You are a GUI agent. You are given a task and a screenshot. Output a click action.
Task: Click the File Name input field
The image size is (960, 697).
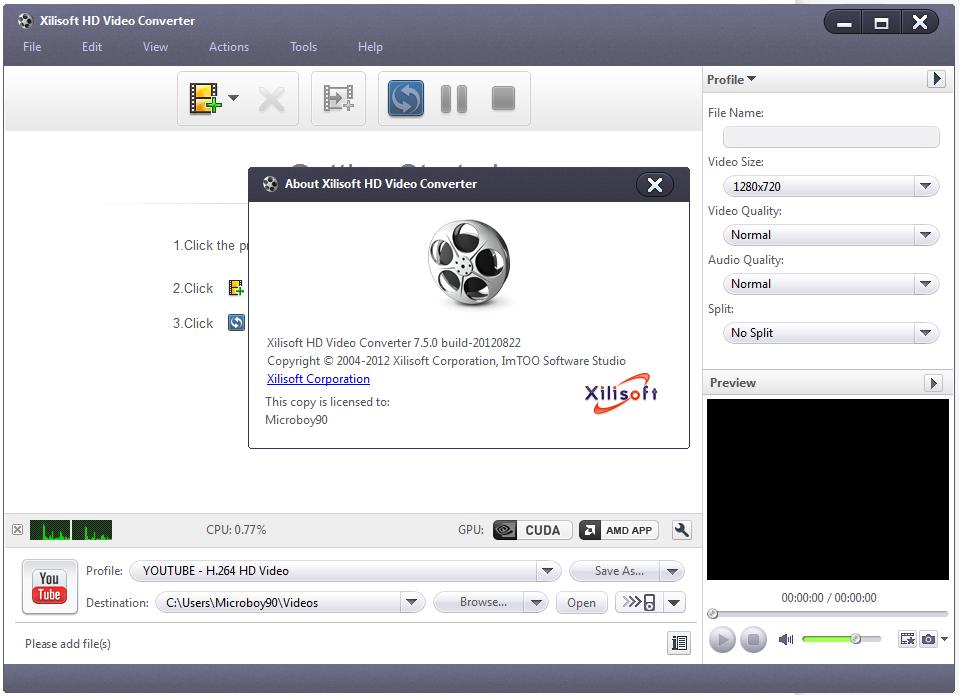[x=831, y=137]
